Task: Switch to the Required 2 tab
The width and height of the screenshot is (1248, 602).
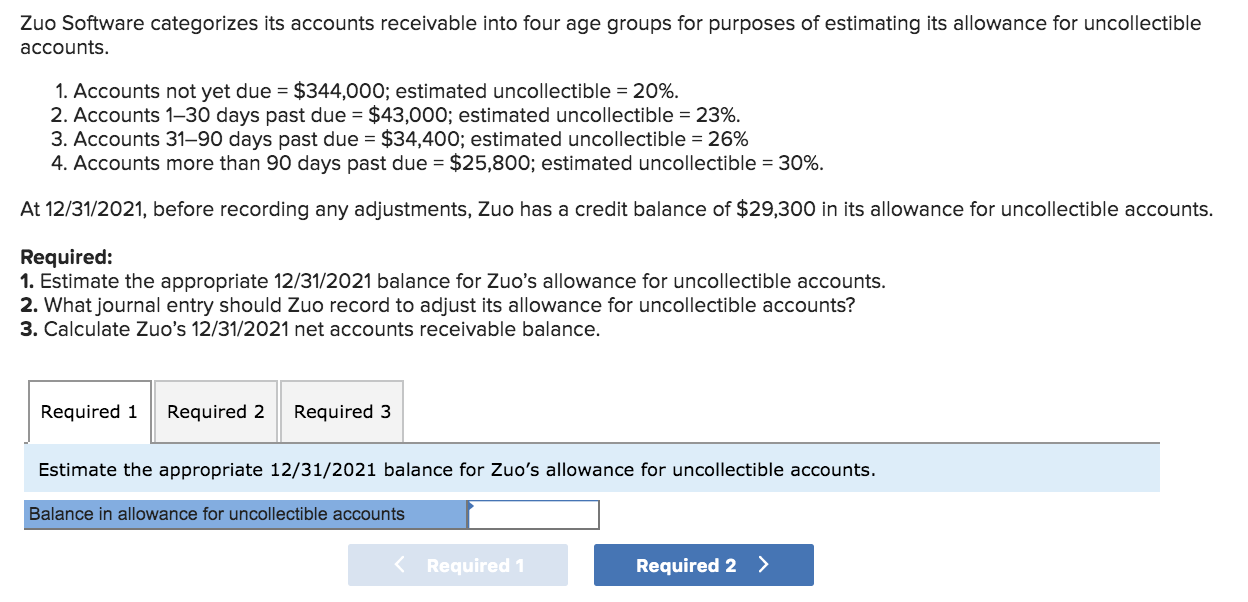Action: (215, 411)
